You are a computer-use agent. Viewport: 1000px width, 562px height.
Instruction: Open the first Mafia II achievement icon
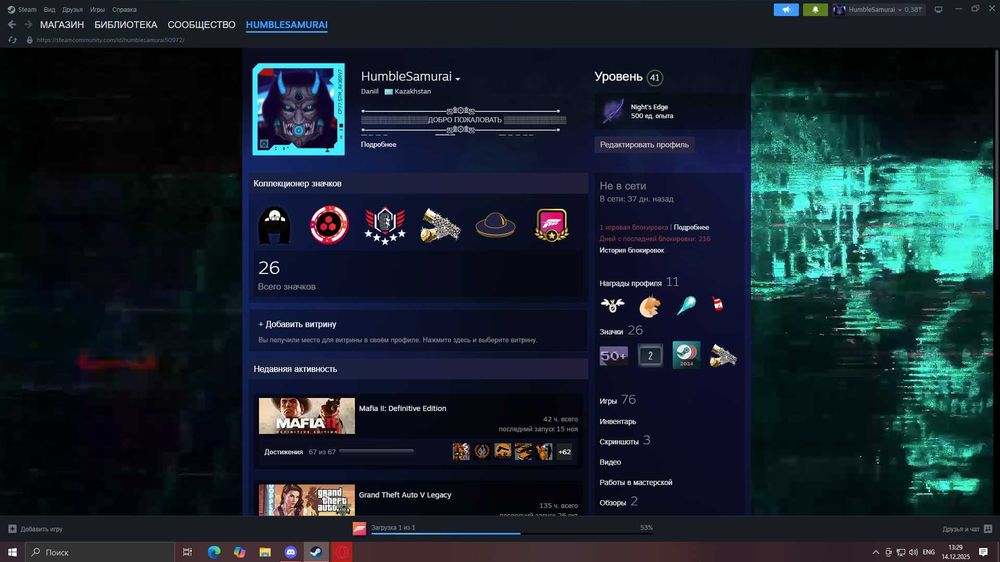[x=461, y=452]
